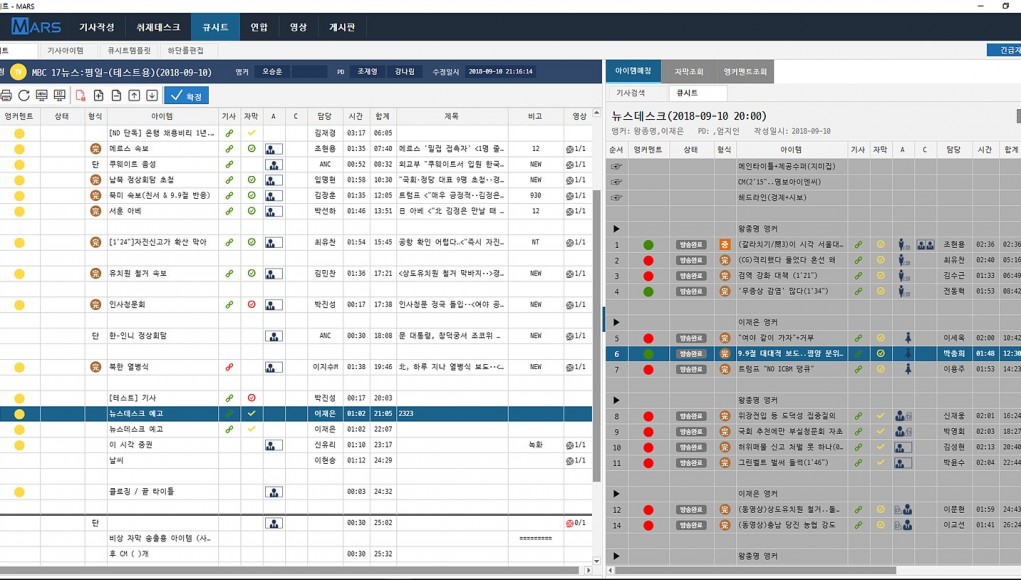The image size is (1021, 580).
Task: Click the left cuesheet vertical scrollbar
Action: [598, 300]
